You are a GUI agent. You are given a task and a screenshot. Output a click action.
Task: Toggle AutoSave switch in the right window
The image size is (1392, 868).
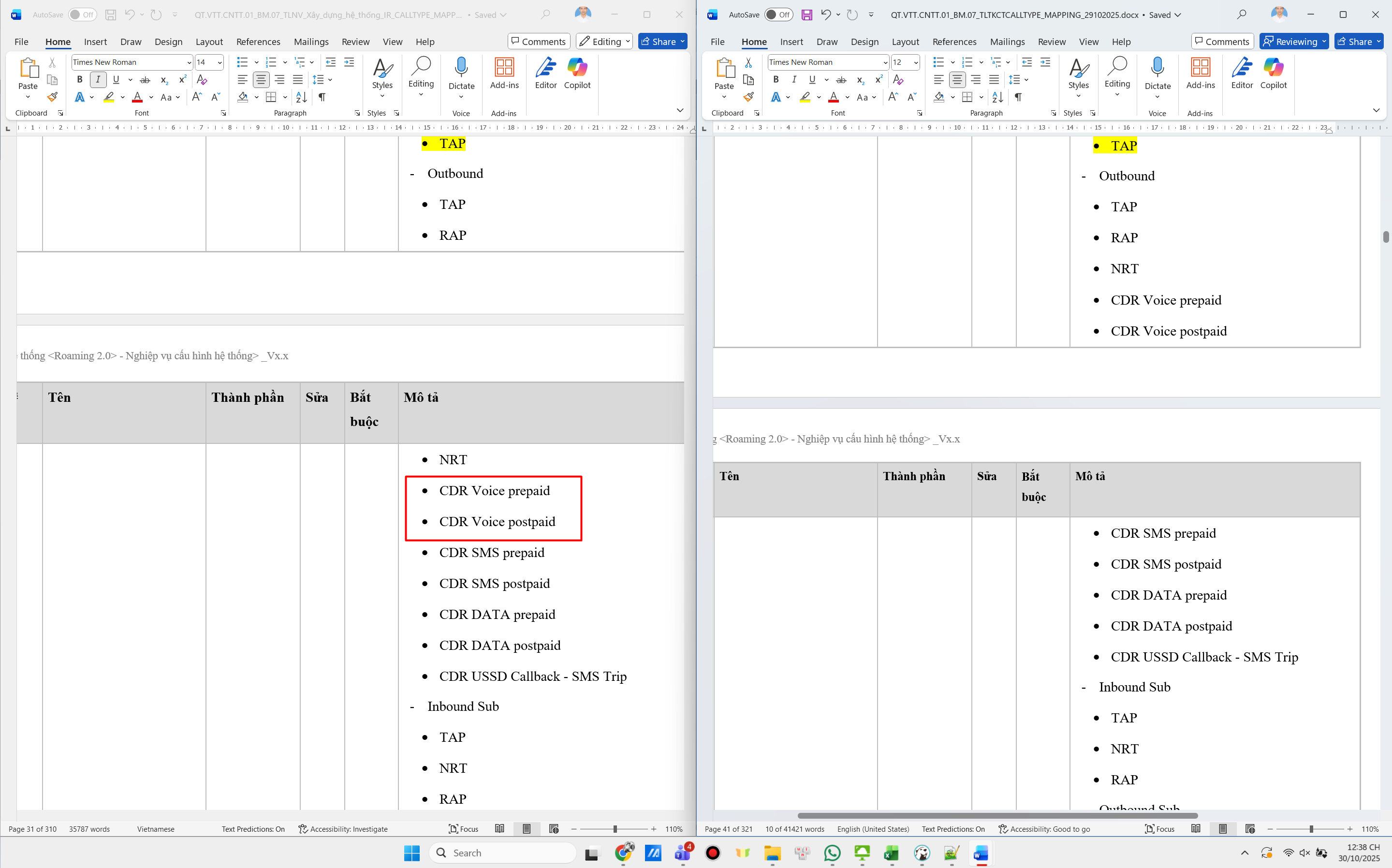coord(778,15)
